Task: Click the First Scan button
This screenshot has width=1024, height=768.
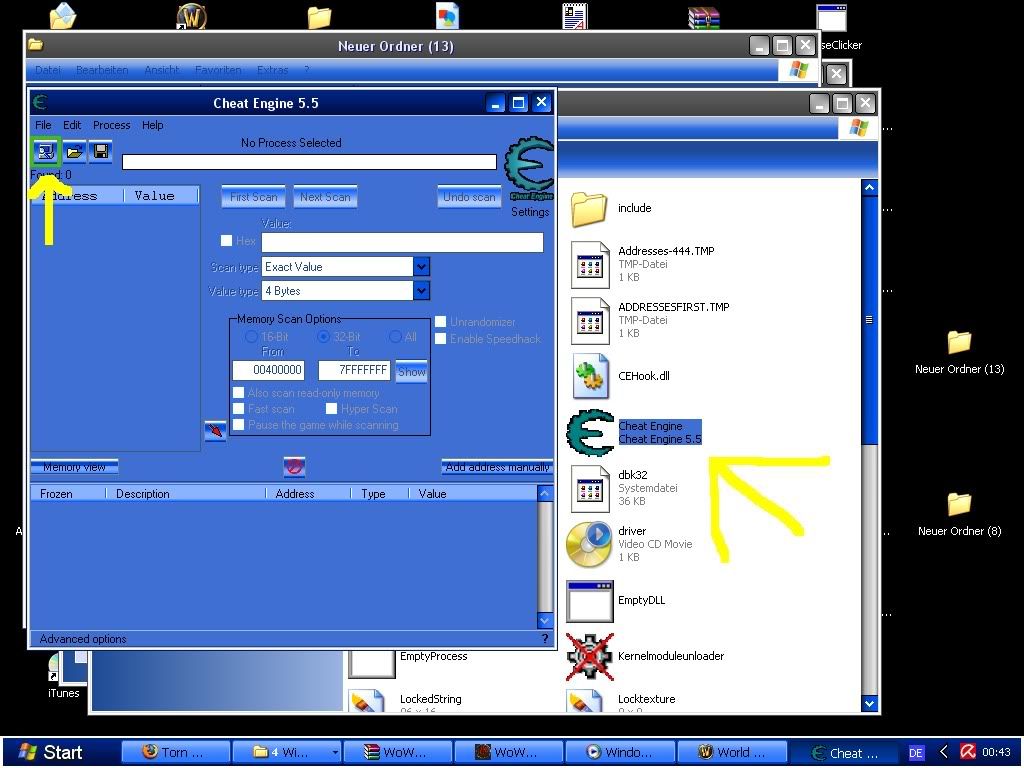Action: tap(253, 197)
